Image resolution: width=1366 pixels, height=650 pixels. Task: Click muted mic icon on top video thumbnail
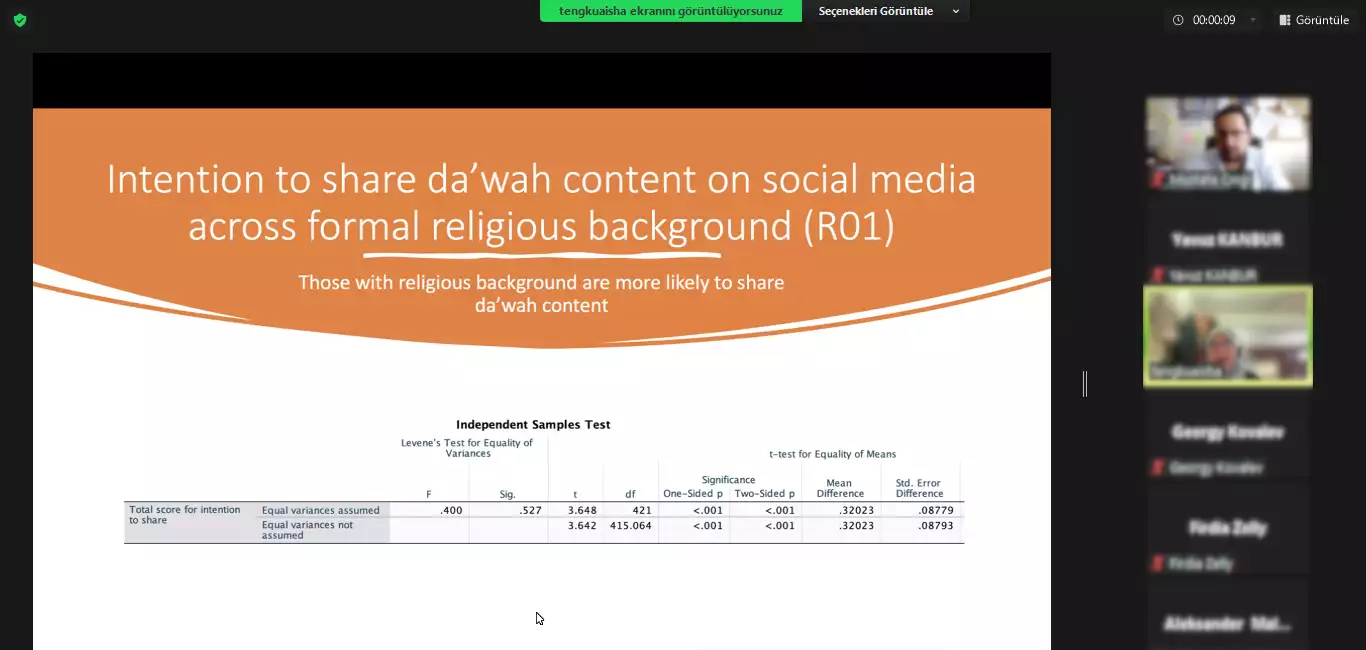[1158, 180]
